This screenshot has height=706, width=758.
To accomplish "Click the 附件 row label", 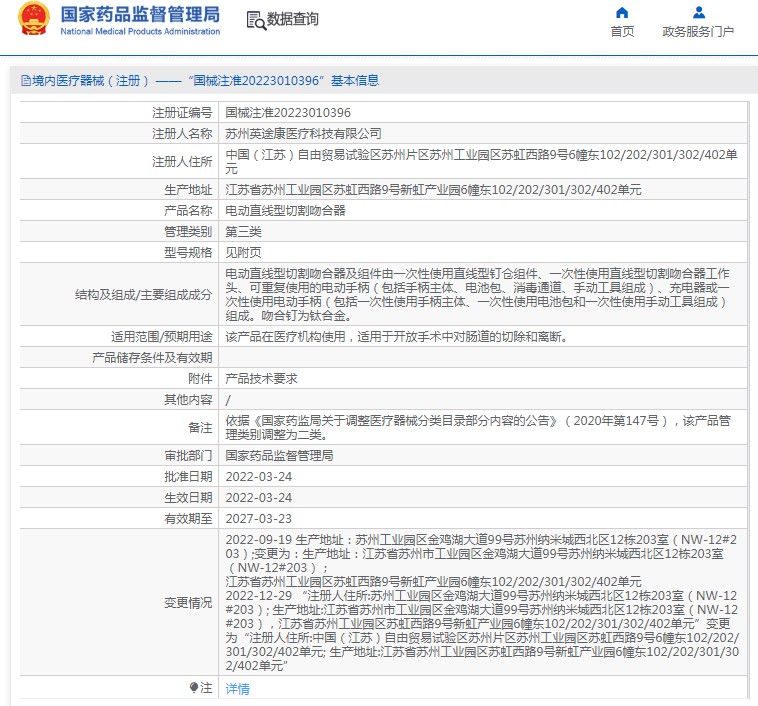I will [x=200, y=379].
